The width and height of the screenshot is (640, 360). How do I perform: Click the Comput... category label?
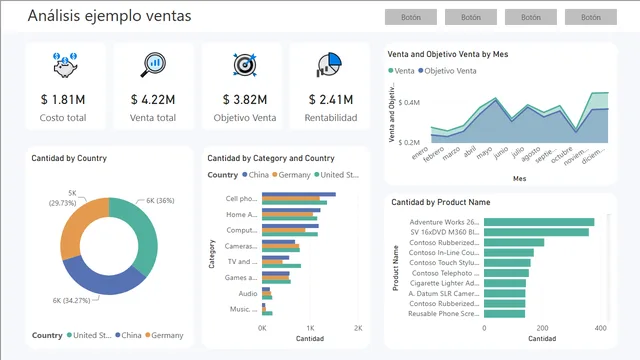tap(242, 230)
